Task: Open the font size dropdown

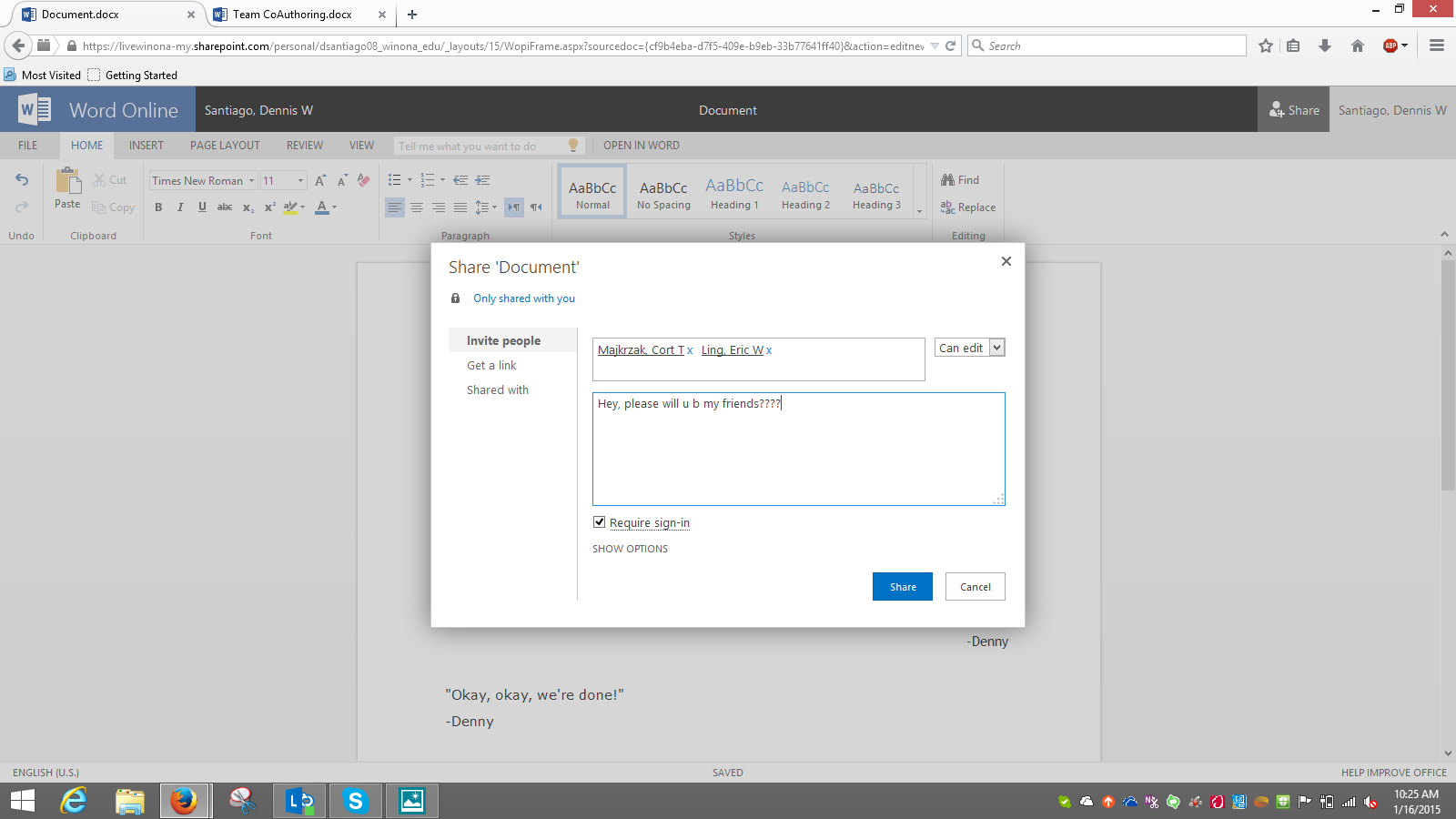Action: pos(300,181)
